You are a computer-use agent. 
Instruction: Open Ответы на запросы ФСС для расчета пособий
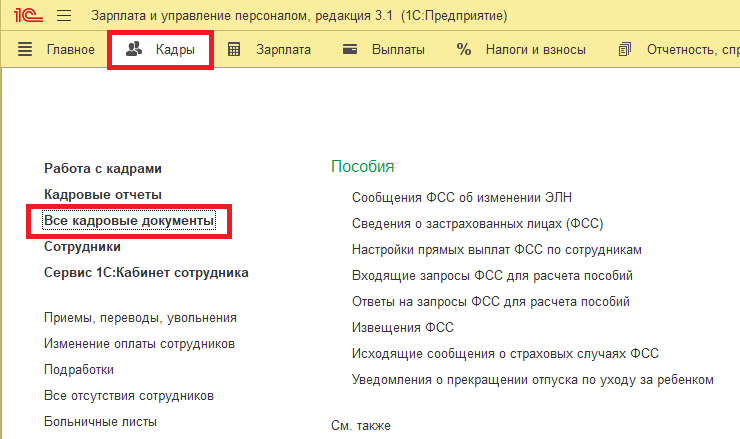[x=491, y=301]
